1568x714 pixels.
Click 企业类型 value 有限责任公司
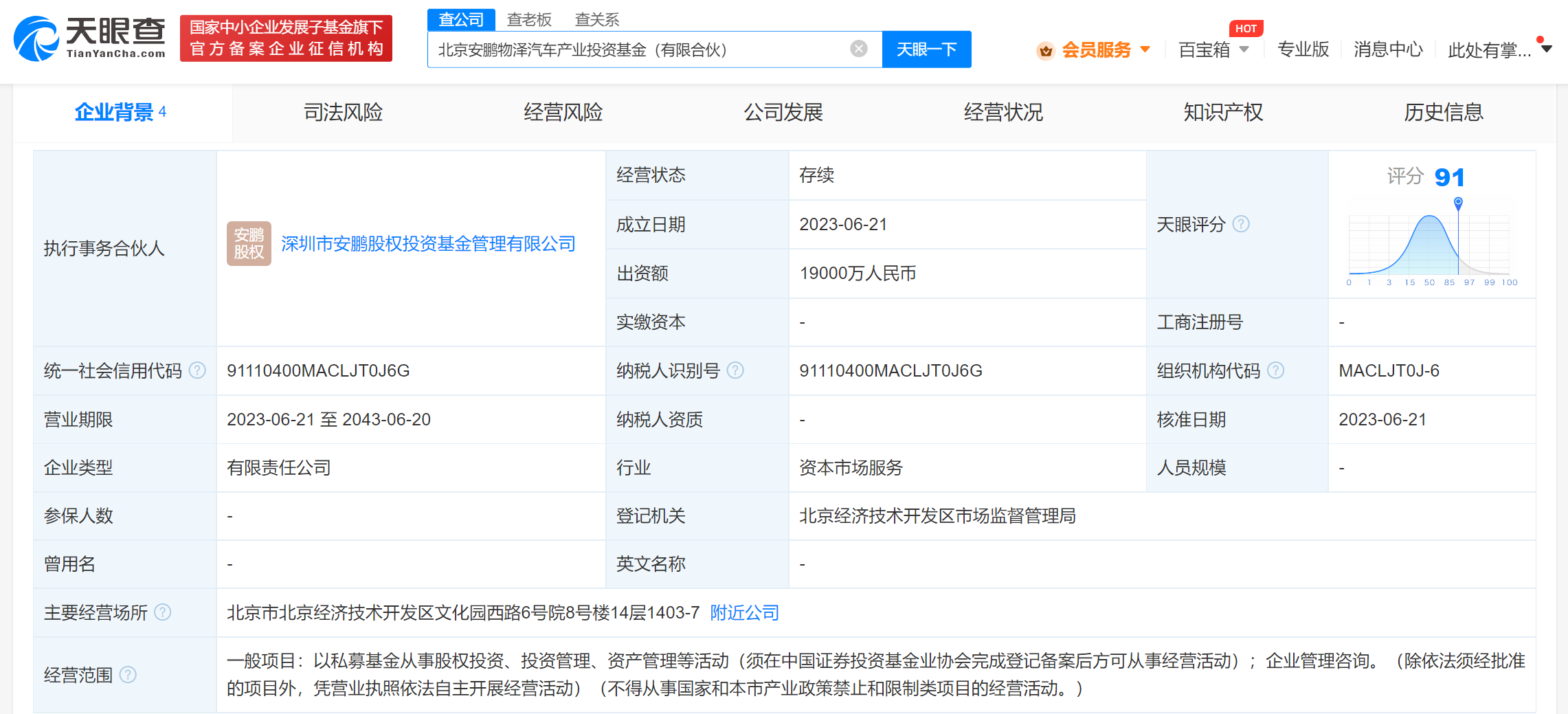[278, 467]
